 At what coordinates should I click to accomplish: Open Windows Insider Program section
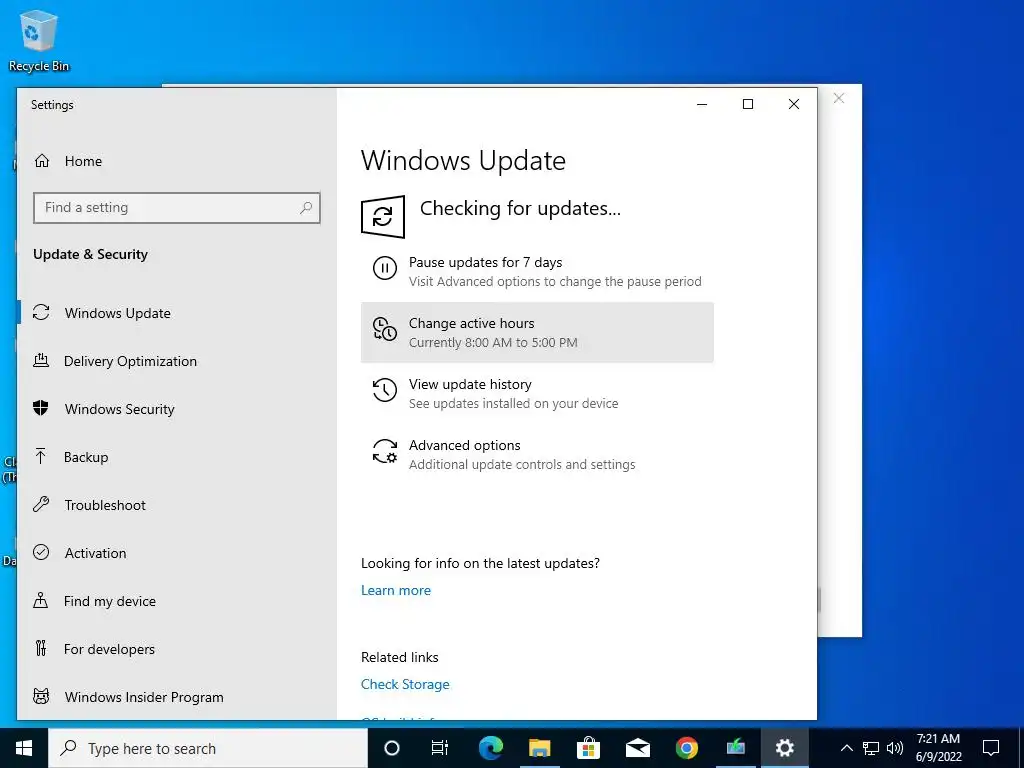176,696
